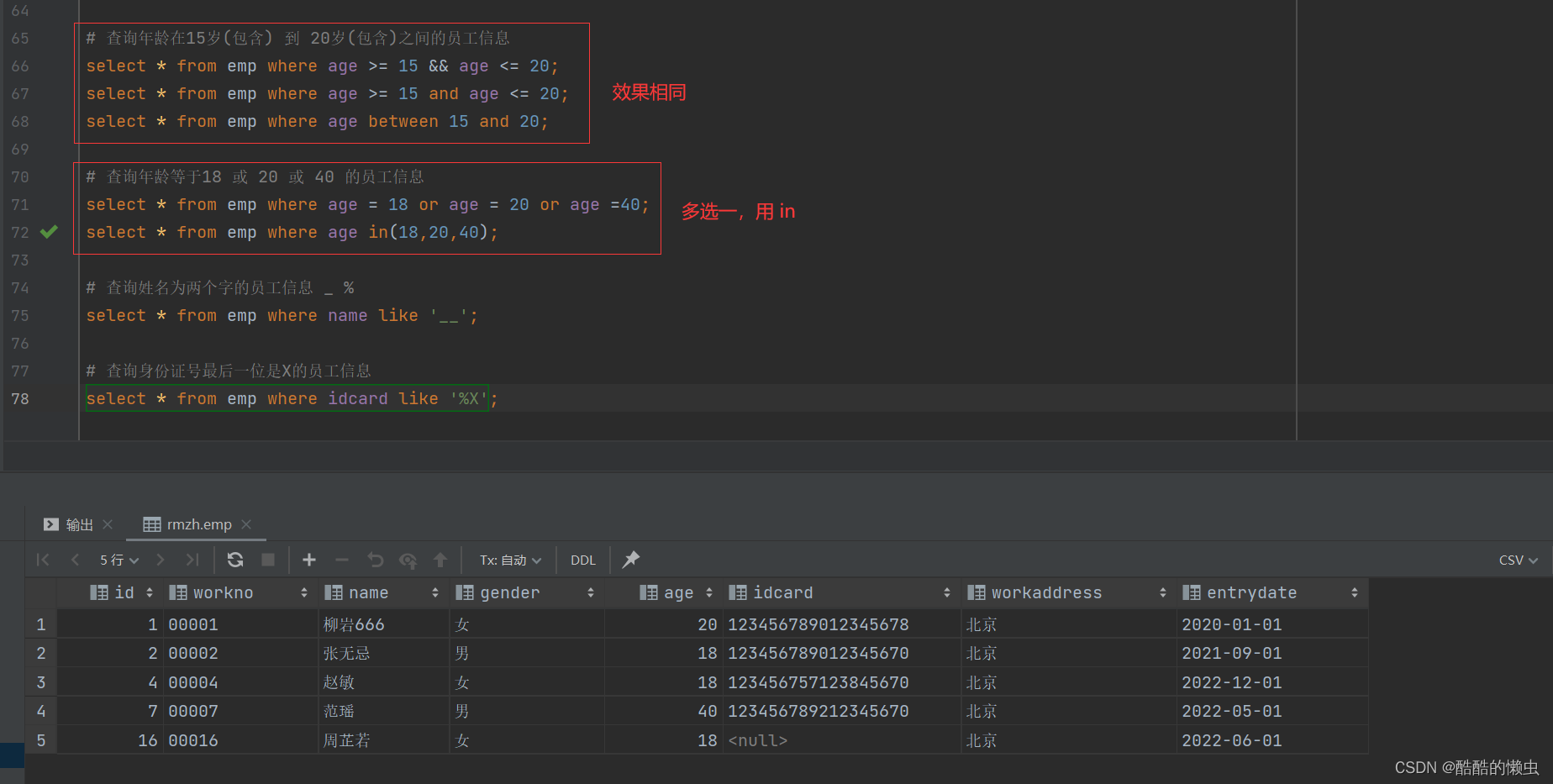Screen dimensions: 1553x784
Task: Sort by the age column arrows
Action: (709, 593)
